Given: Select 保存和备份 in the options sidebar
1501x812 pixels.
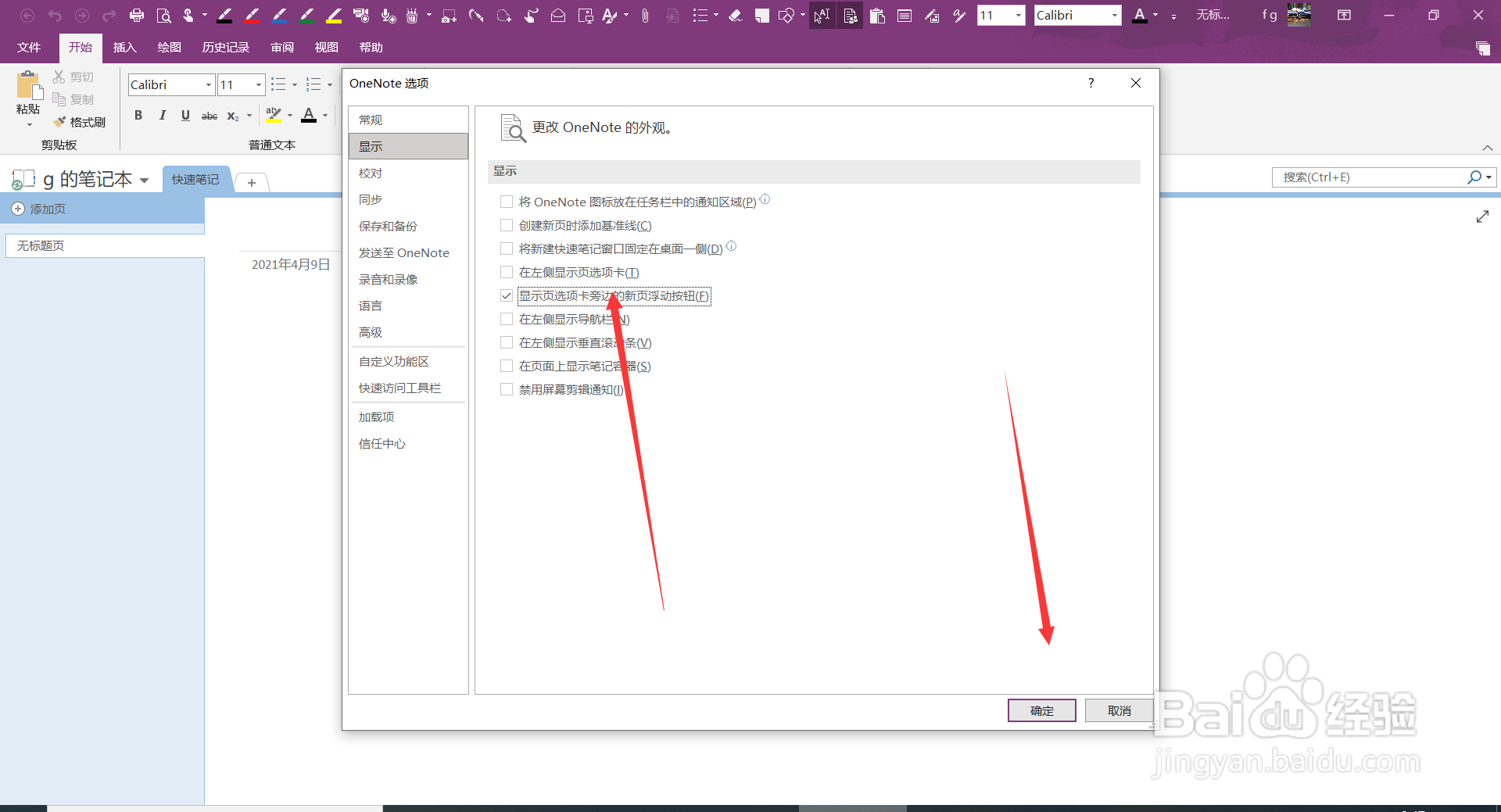Looking at the screenshot, I should pyautogui.click(x=408, y=226).
